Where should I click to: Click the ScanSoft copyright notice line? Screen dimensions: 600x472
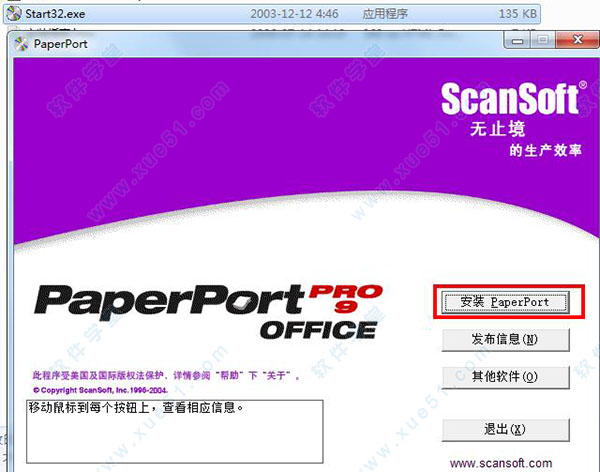click(92, 389)
